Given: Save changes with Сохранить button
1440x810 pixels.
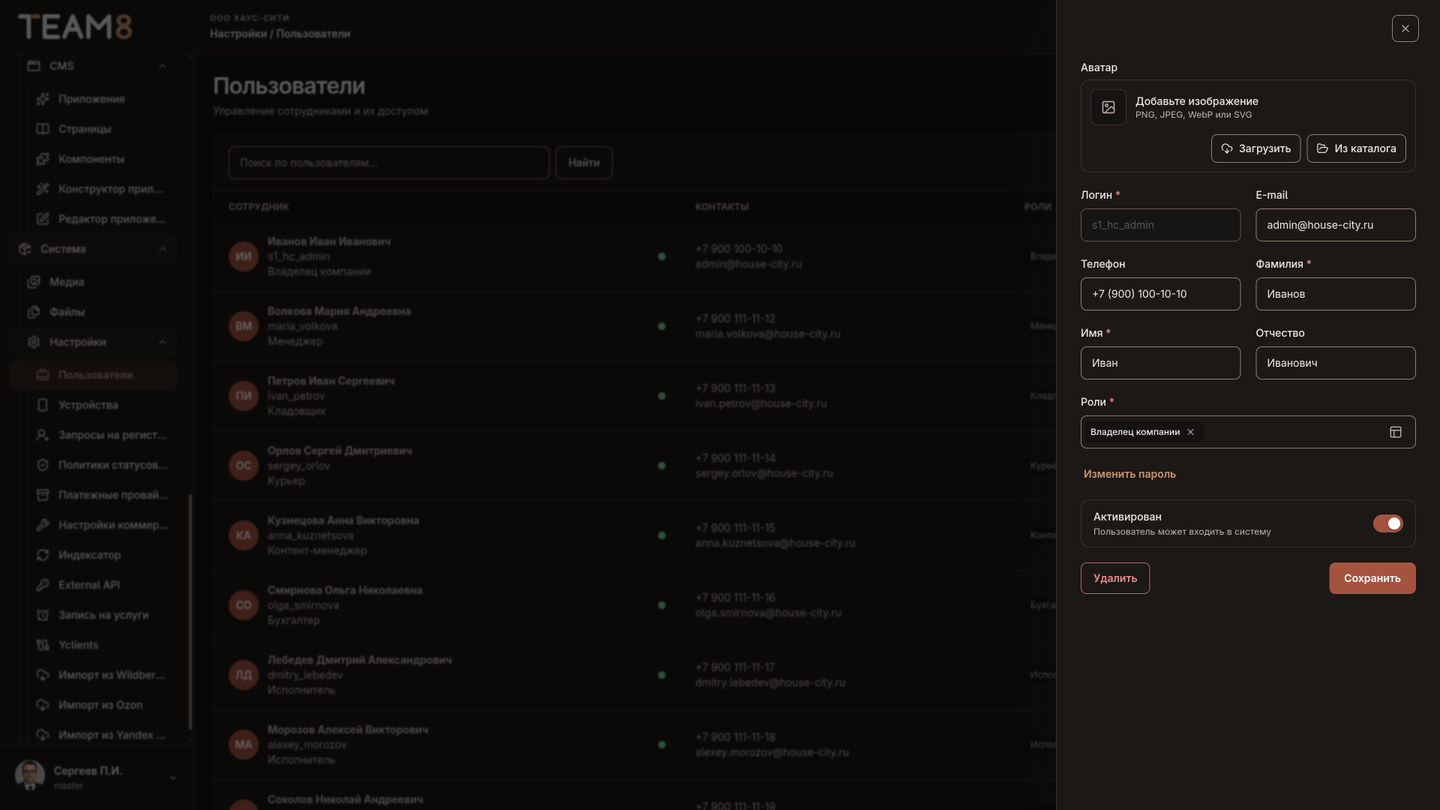Looking at the screenshot, I should point(1372,578).
